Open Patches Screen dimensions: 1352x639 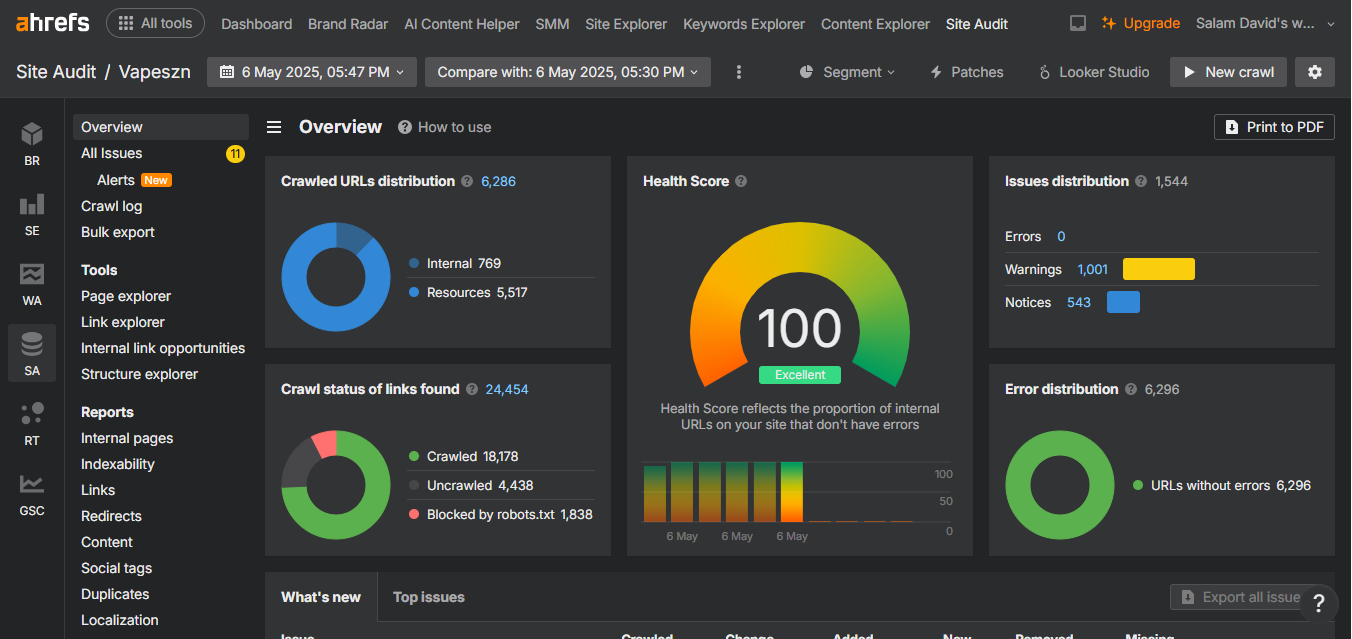click(x=967, y=72)
